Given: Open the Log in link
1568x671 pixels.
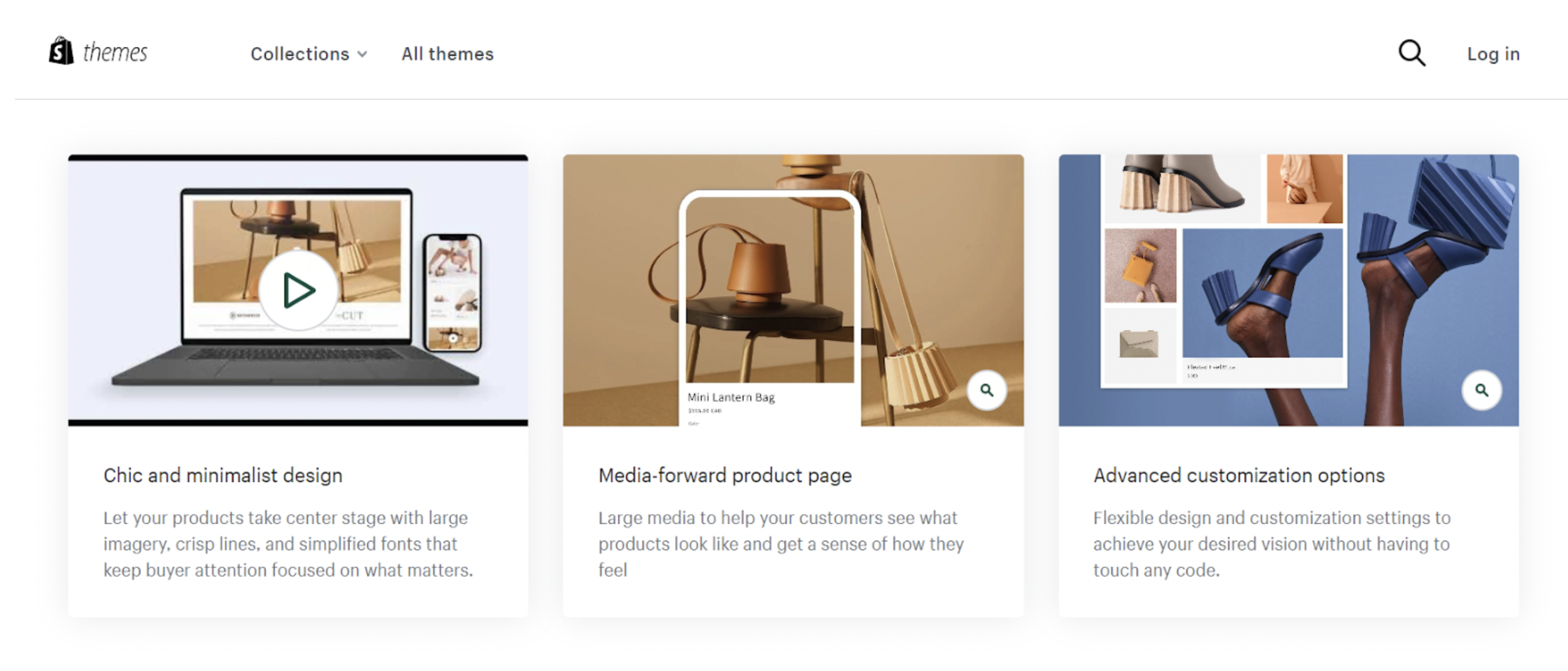Looking at the screenshot, I should 1493,54.
